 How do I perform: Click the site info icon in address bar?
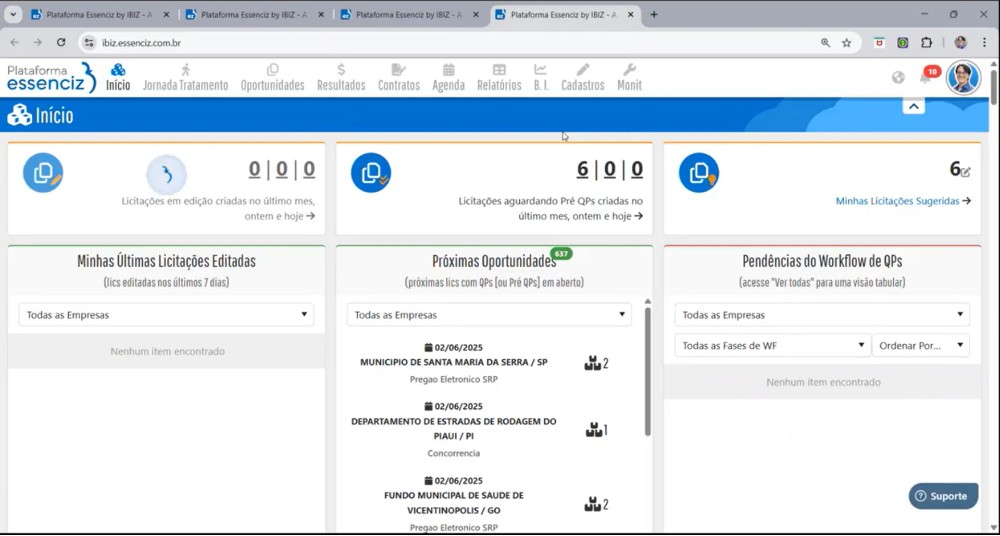pyautogui.click(x=90, y=43)
